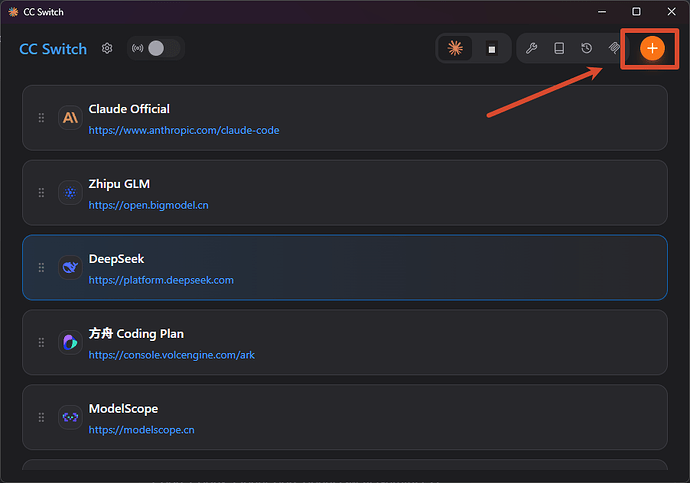Click the DeepSeek whale logo icon
Image resolution: width=690 pixels, height=483 pixels.
pos(70,267)
